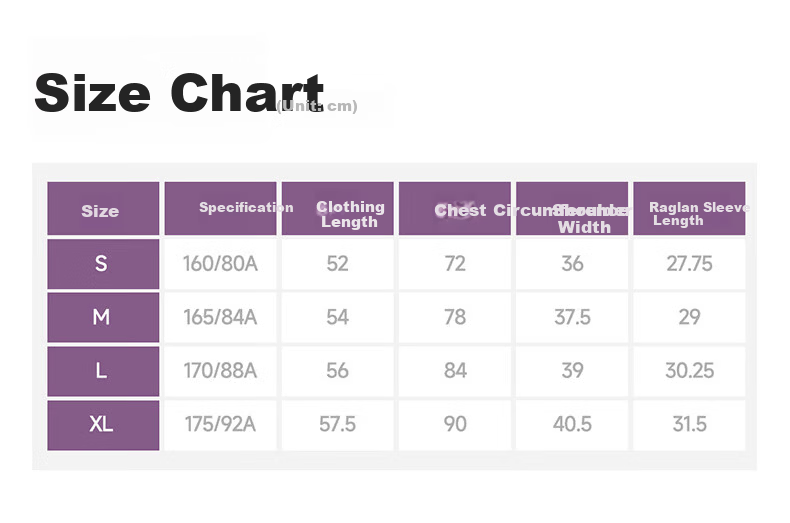The image size is (790, 523).
Task: Select the 175/92A specification cell
Action: (221, 425)
